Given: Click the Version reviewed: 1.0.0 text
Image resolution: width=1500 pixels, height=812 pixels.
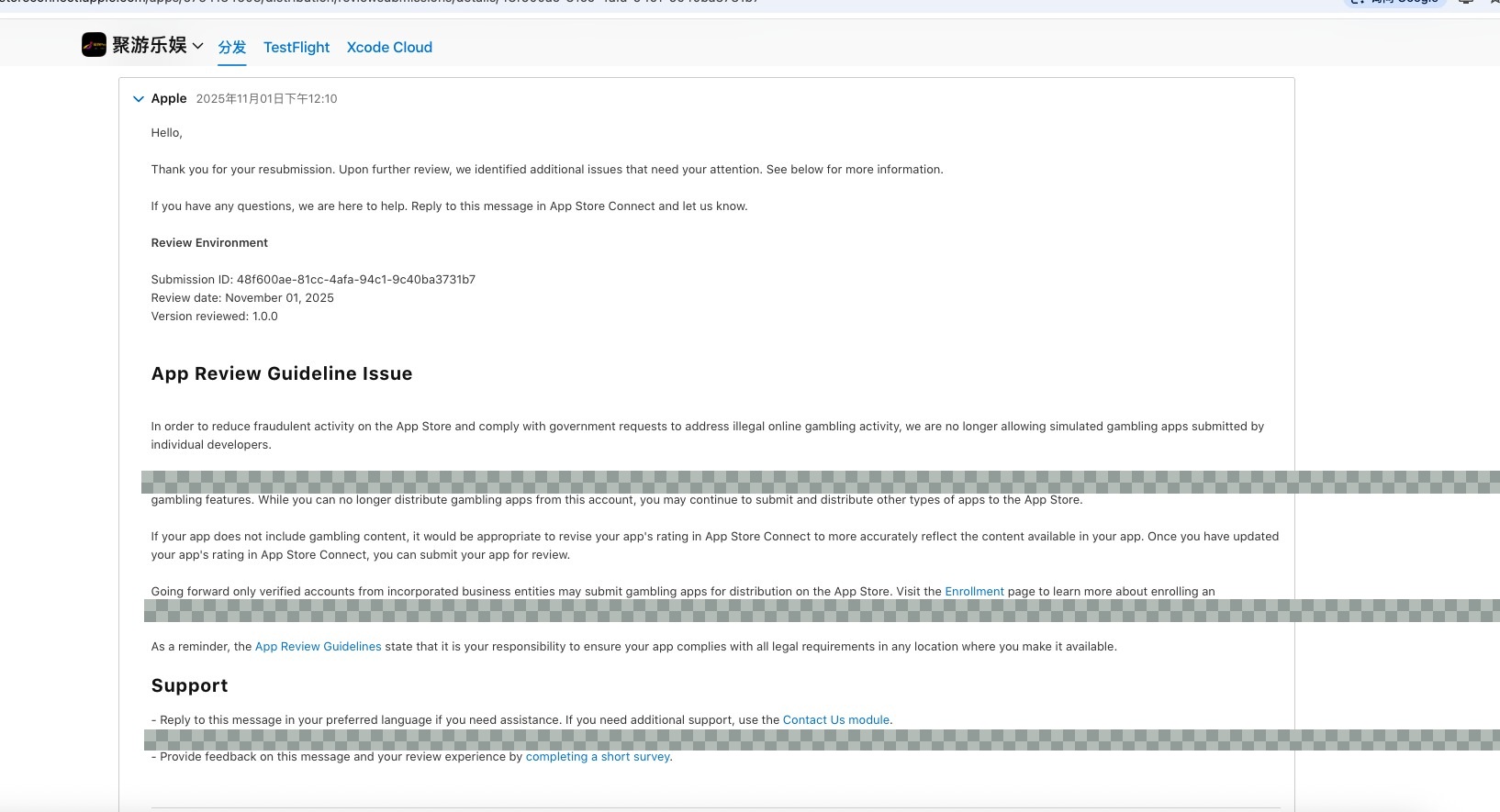Looking at the screenshot, I should [x=214, y=317].
